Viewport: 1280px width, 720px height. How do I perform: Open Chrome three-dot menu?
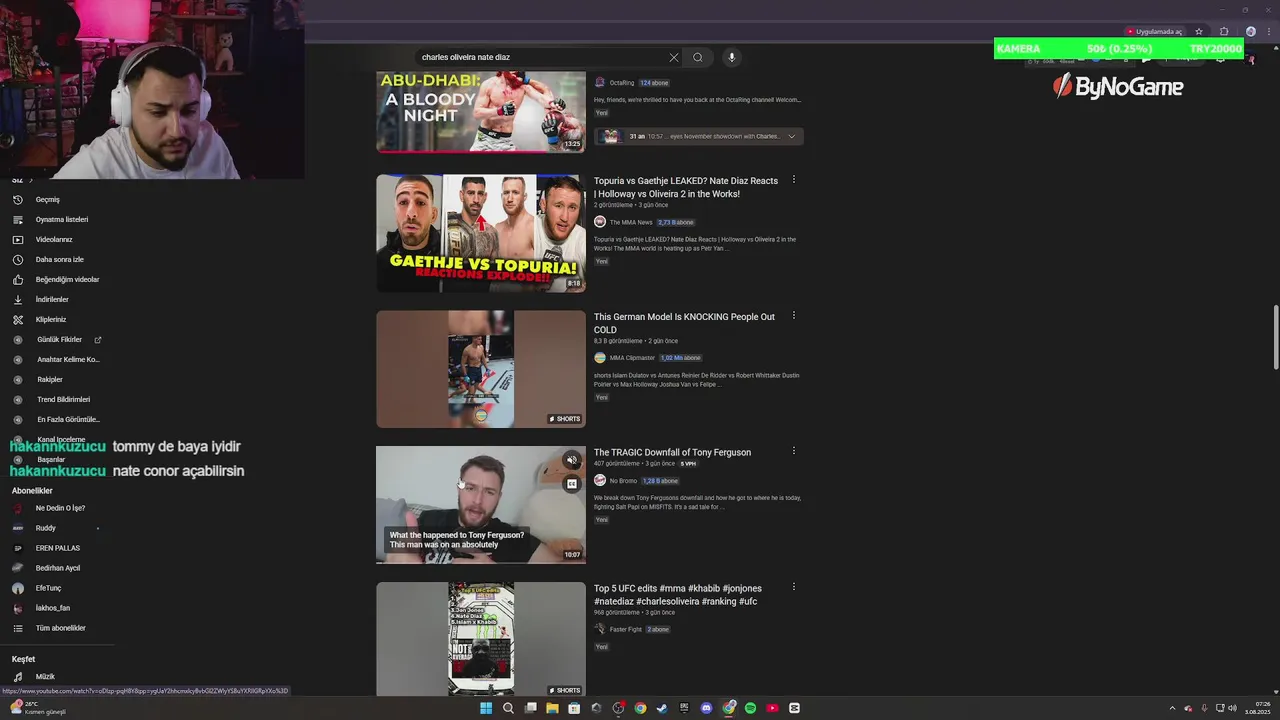coord(1268,31)
